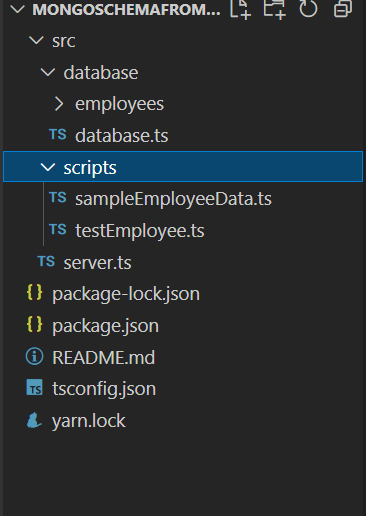Click the New File icon in explorer header

pyautogui.click(x=240, y=9)
